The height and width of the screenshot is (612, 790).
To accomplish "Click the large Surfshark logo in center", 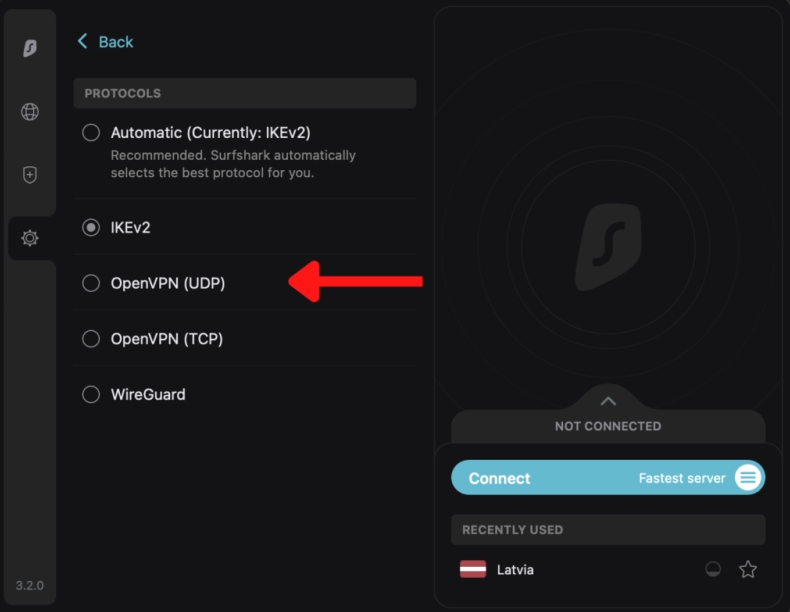I will coord(607,247).
